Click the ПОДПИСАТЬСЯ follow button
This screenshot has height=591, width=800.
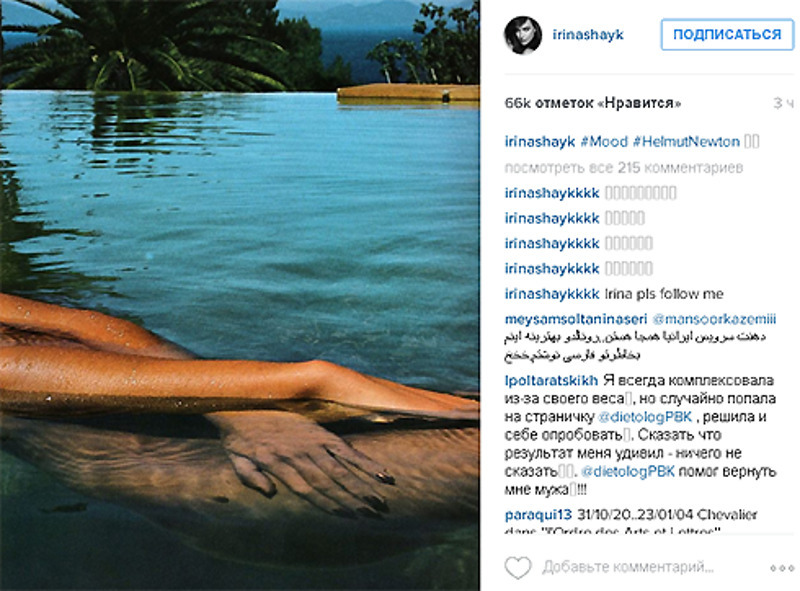pos(727,35)
